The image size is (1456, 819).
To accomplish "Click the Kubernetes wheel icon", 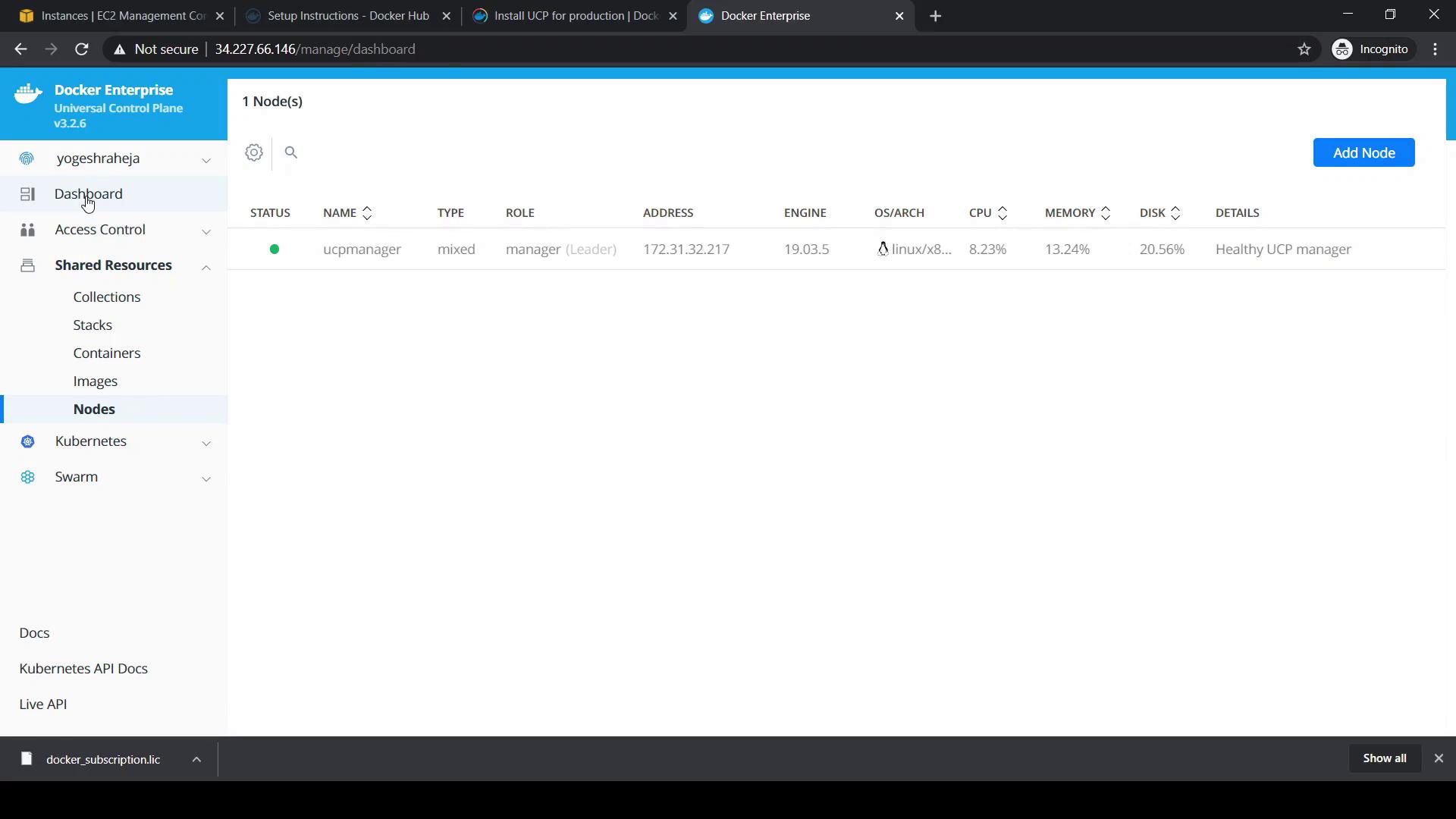I will tap(28, 441).
